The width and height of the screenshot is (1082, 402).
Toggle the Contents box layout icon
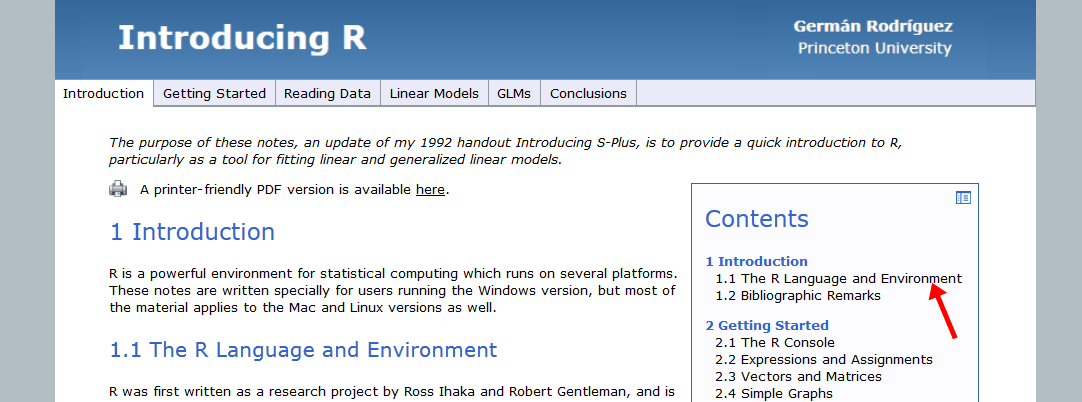[x=963, y=198]
